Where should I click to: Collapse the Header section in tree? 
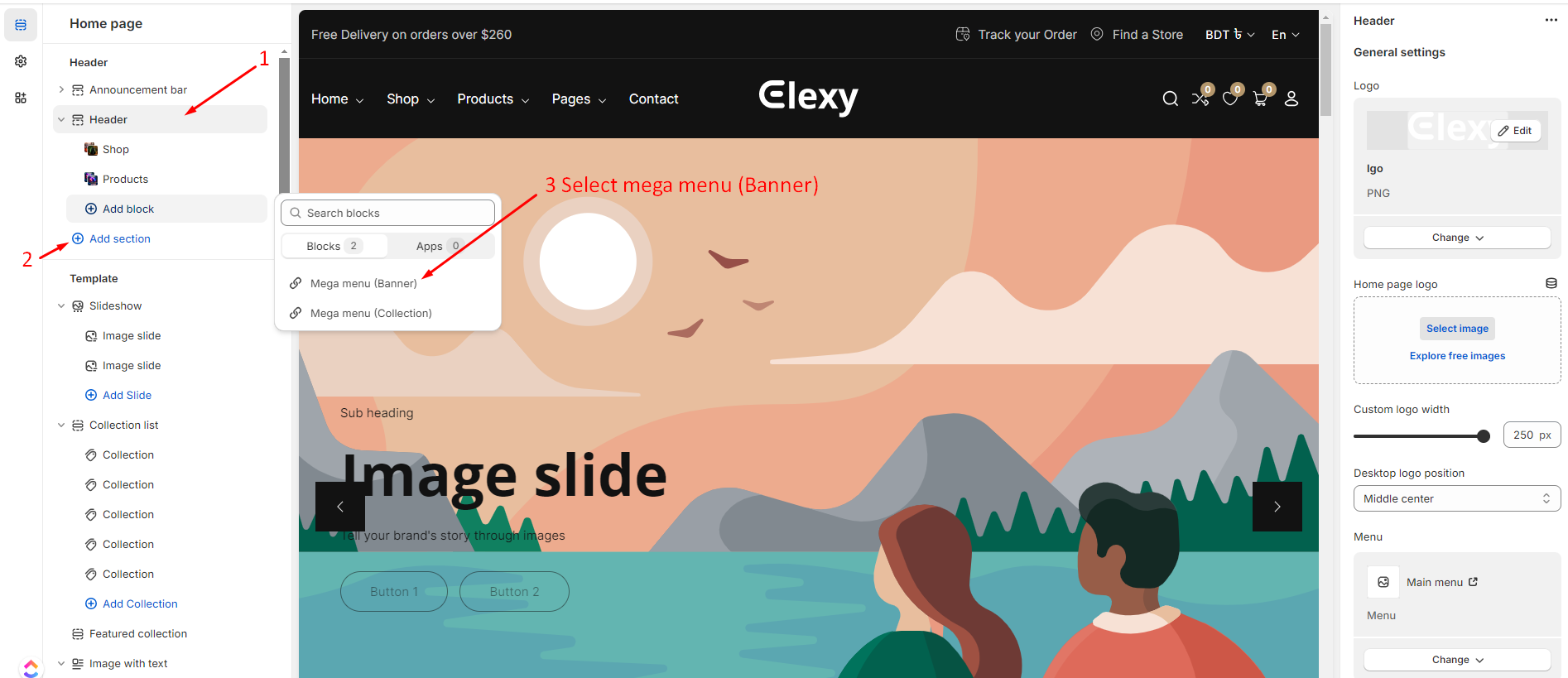click(x=61, y=119)
